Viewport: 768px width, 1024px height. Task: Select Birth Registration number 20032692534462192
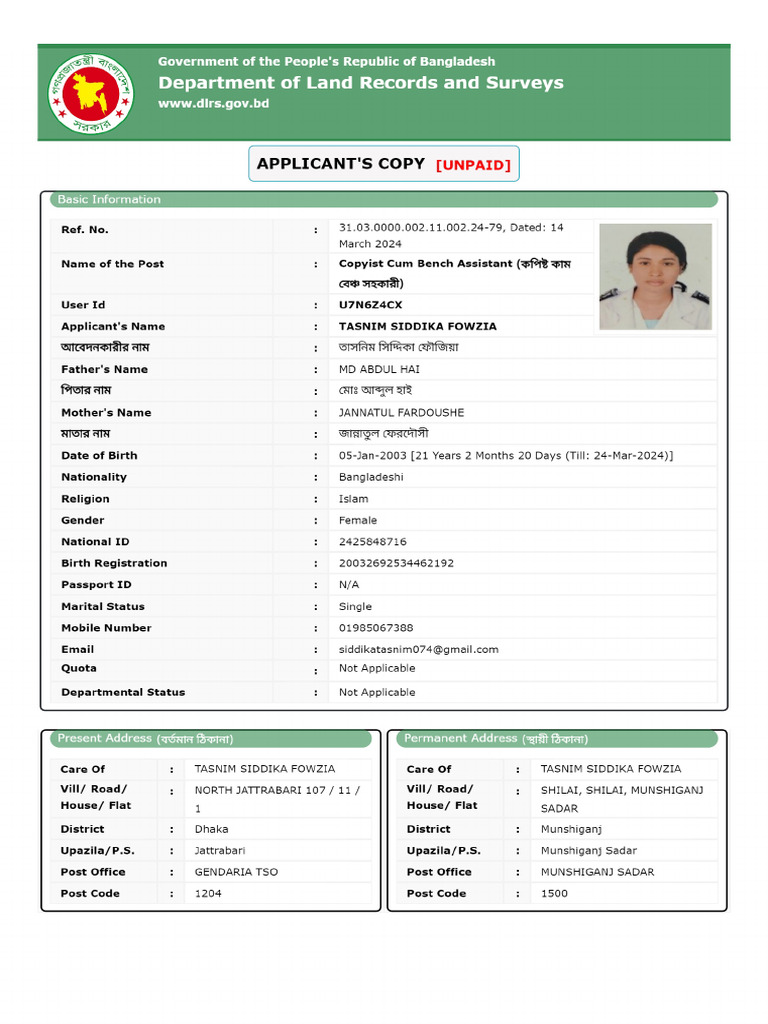396,564
